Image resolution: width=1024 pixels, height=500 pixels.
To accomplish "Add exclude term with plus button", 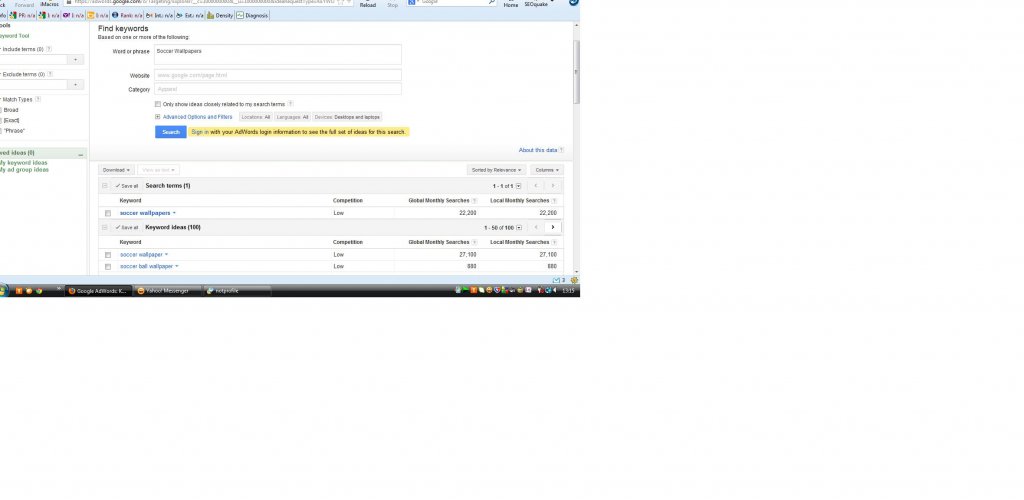I will tap(76, 85).
